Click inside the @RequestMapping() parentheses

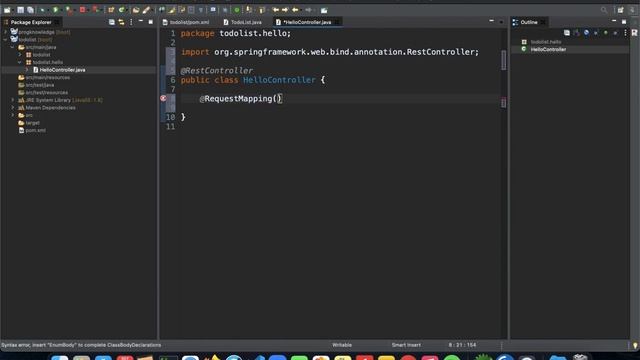pyautogui.click(x=277, y=98)
